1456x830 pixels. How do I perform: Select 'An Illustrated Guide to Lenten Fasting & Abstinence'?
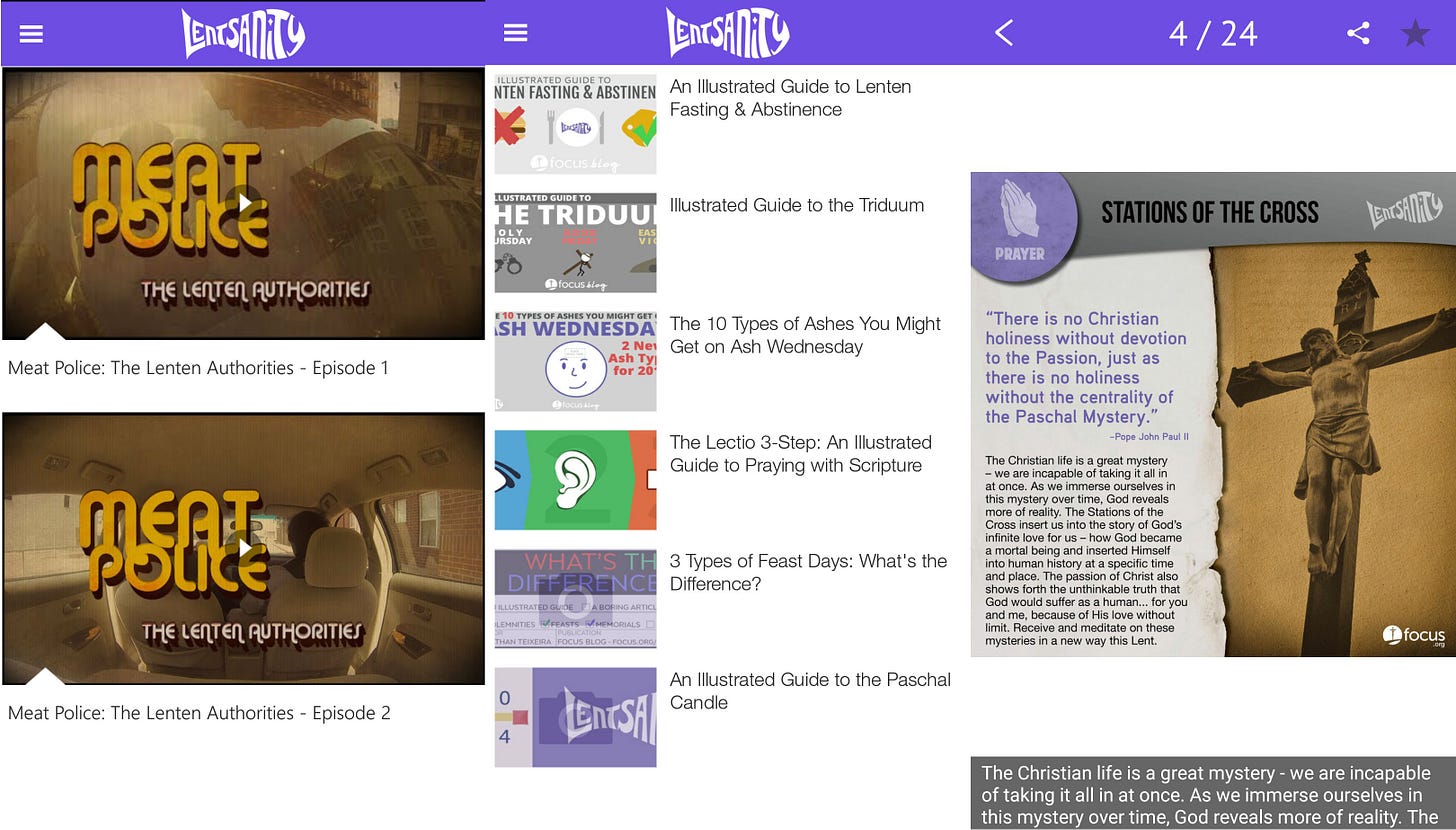pyautogui.click(x=790, y=98)
